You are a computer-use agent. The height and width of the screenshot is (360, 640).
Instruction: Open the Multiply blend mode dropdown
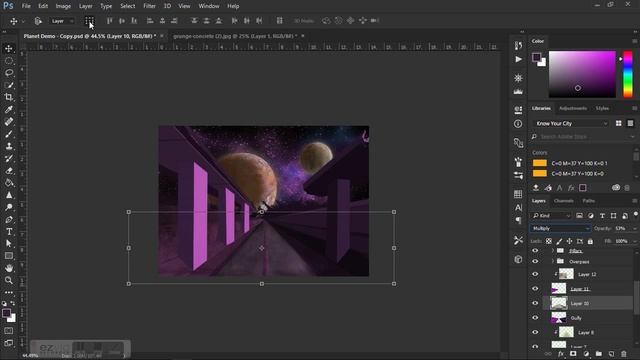pyautogui.click(x=560, y=229)
